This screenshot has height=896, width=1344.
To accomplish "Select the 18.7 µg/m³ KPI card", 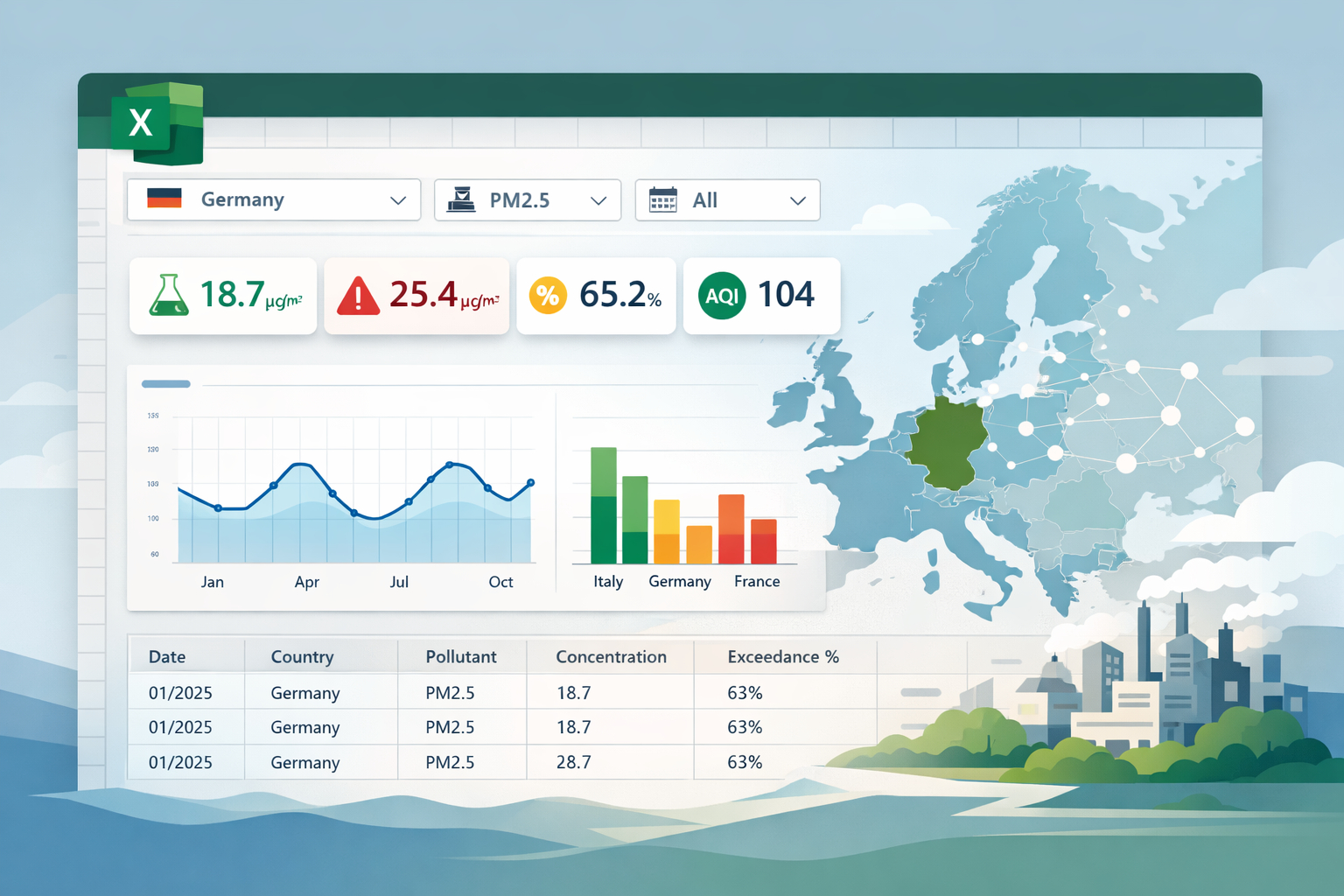I will [x=223, y=296].
